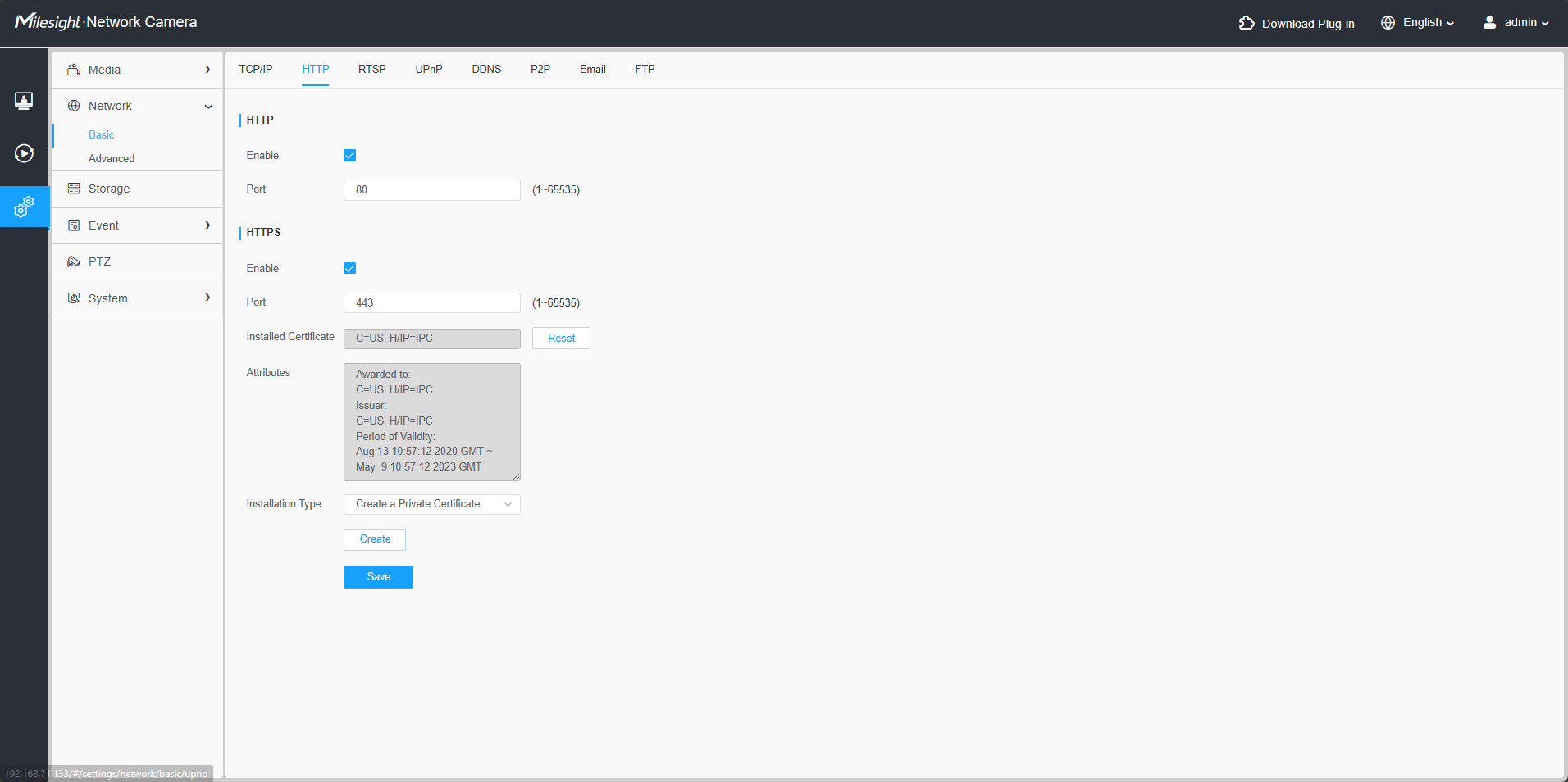Click the Download Plug-in cloud icon
1568x782 pixels.
(1247, 23)
